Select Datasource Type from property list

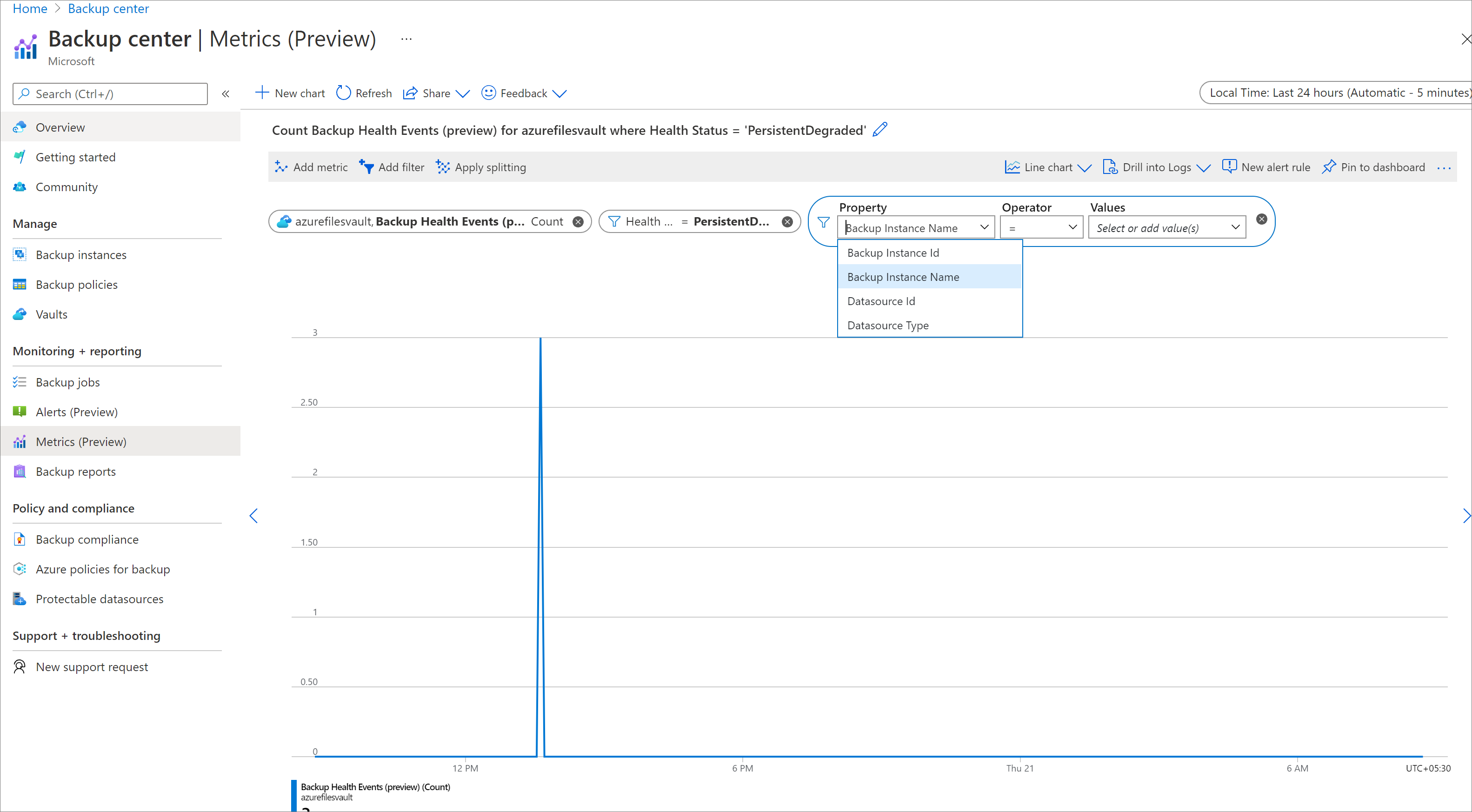pos(888,325)
